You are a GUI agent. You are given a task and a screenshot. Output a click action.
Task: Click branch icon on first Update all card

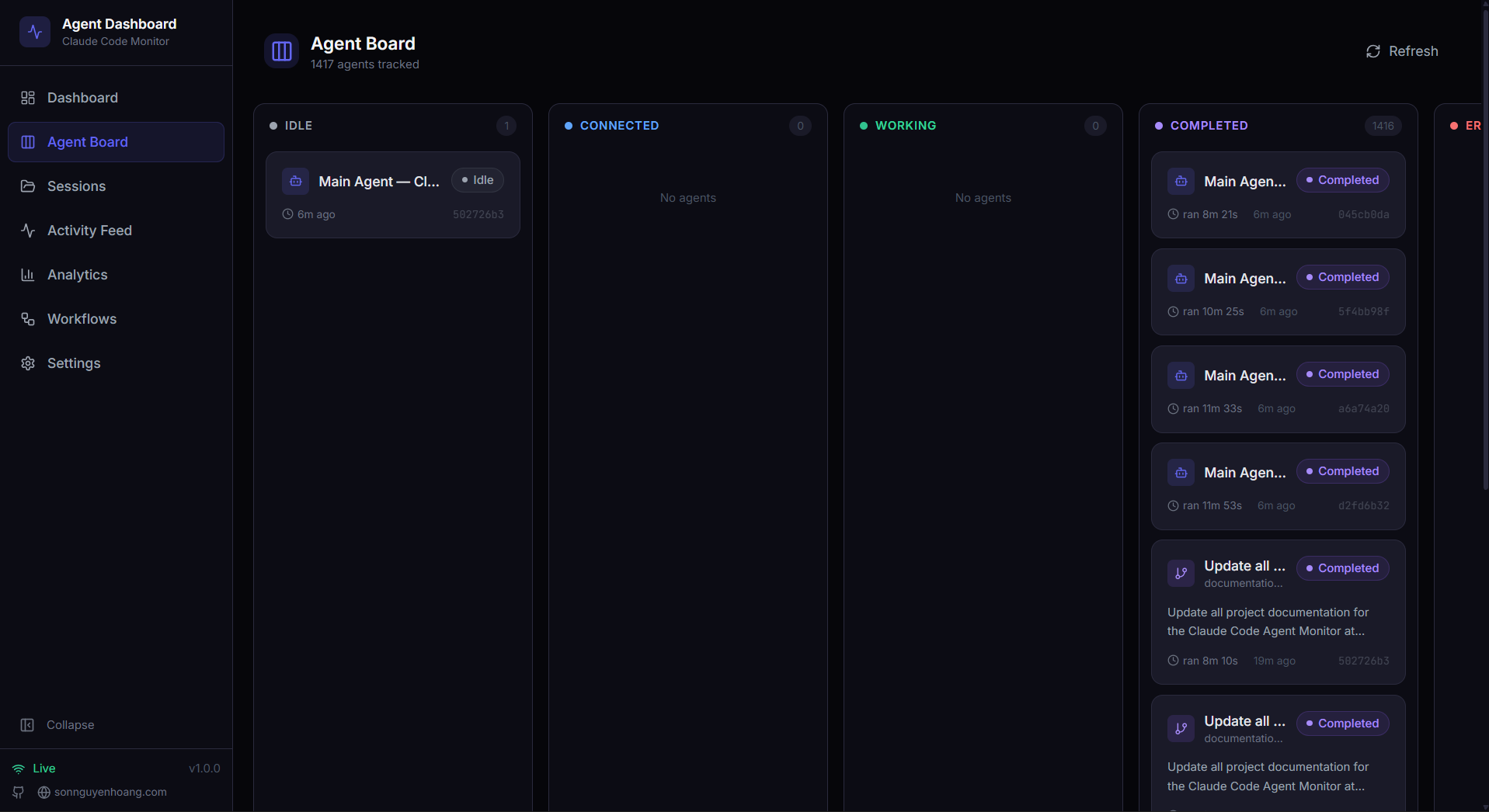coord(1181,574)
